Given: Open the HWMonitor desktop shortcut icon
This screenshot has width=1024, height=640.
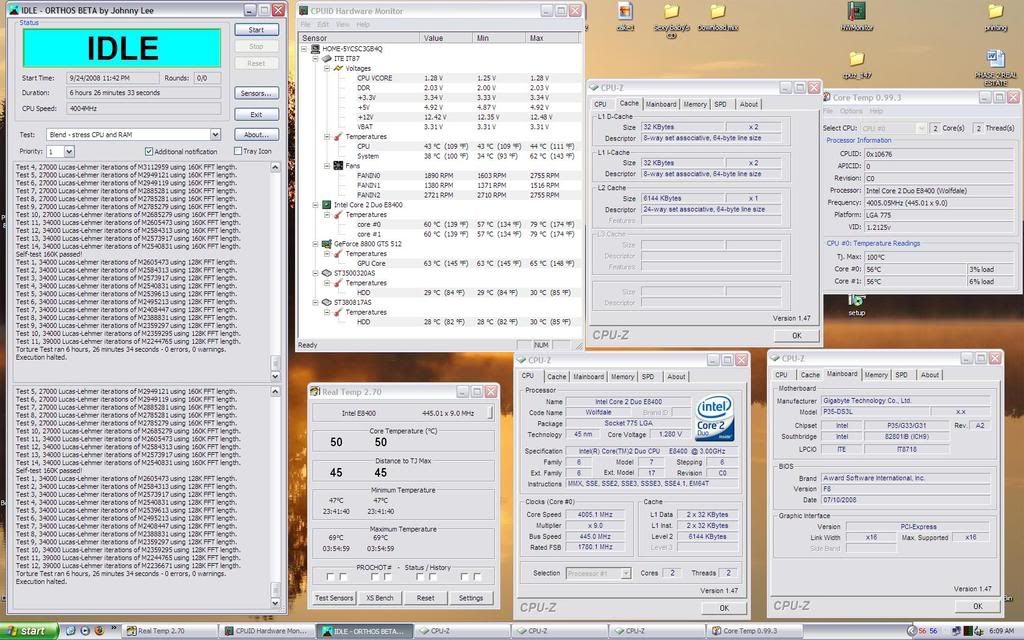Looking at the screenshot, I should pos(856,14).
